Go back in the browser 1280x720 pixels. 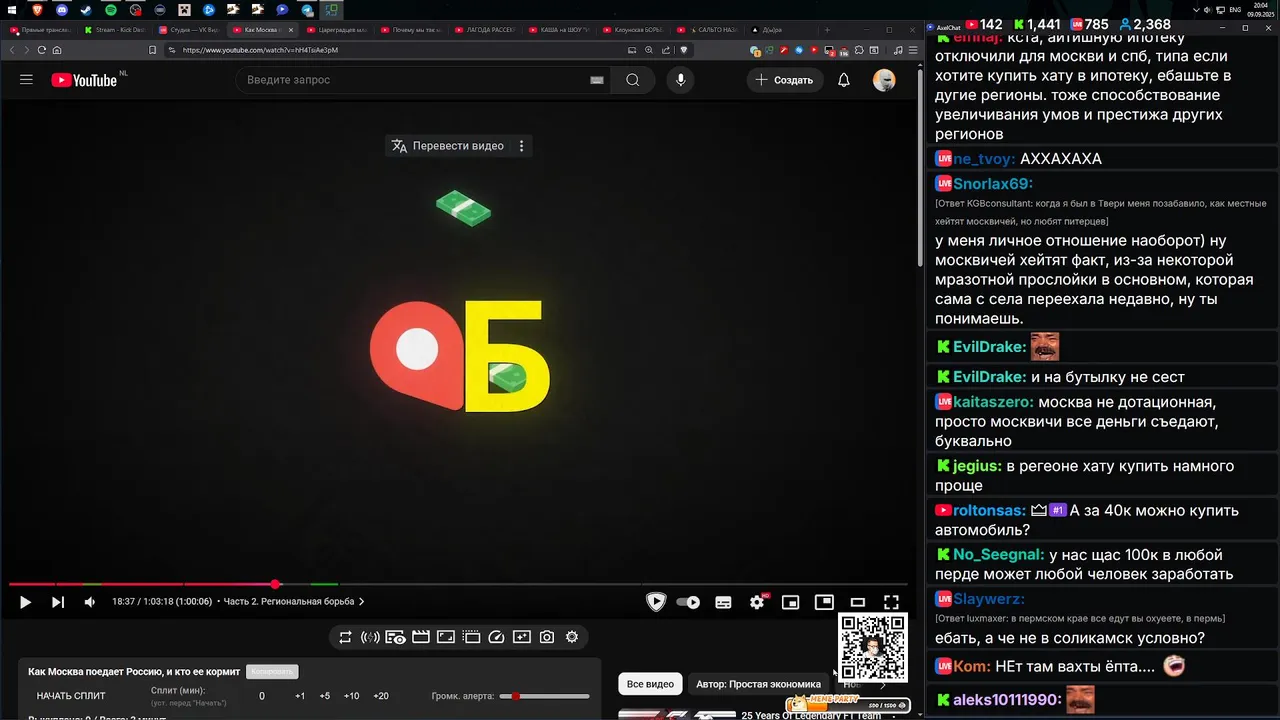13,50
